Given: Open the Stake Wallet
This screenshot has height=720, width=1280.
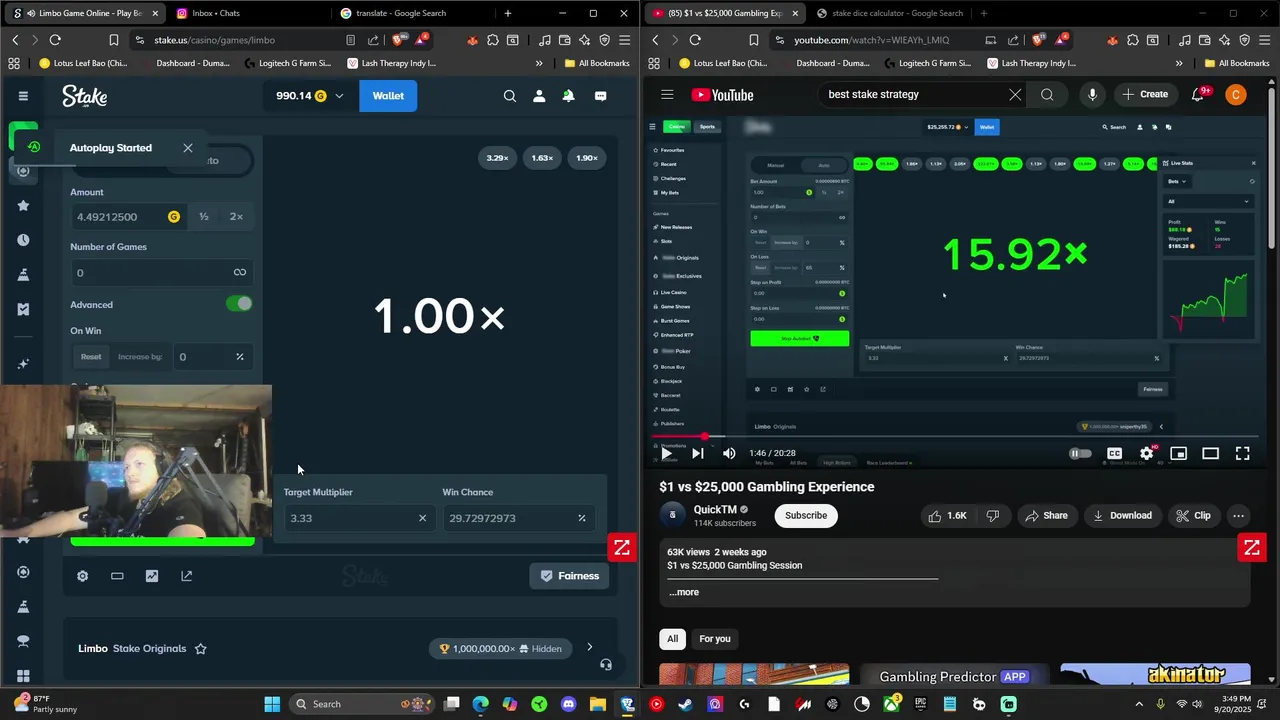Looking at the screenshot, I should point(388,96).
